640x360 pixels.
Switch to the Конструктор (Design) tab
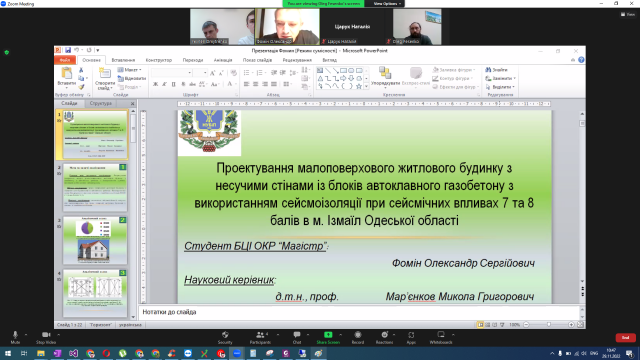click(x=159, y=60)
